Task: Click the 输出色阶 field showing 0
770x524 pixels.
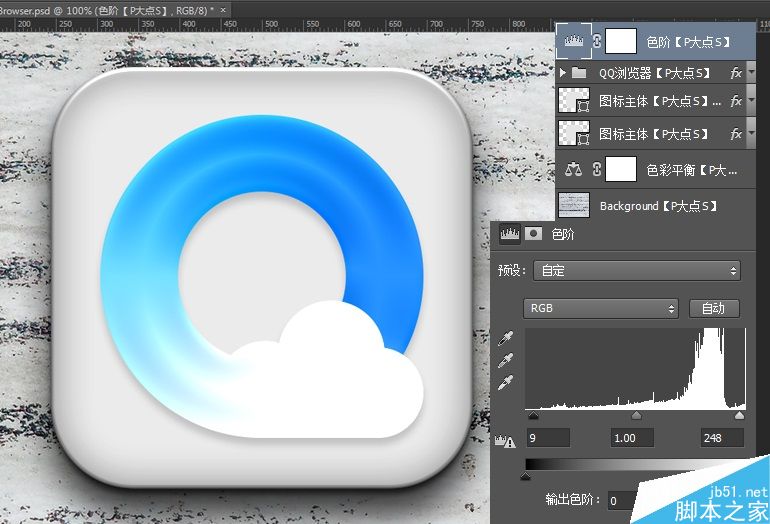Action: point(623,501)
